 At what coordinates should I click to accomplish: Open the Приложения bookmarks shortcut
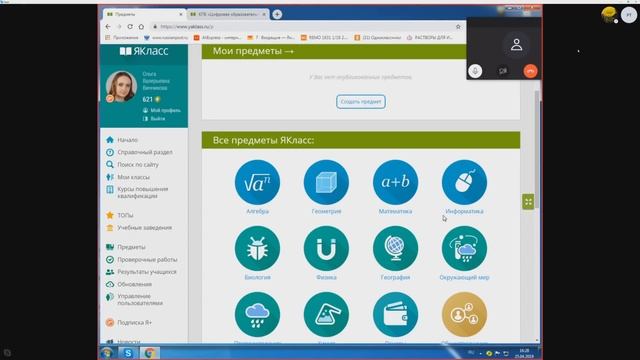(x=122, y=38)
